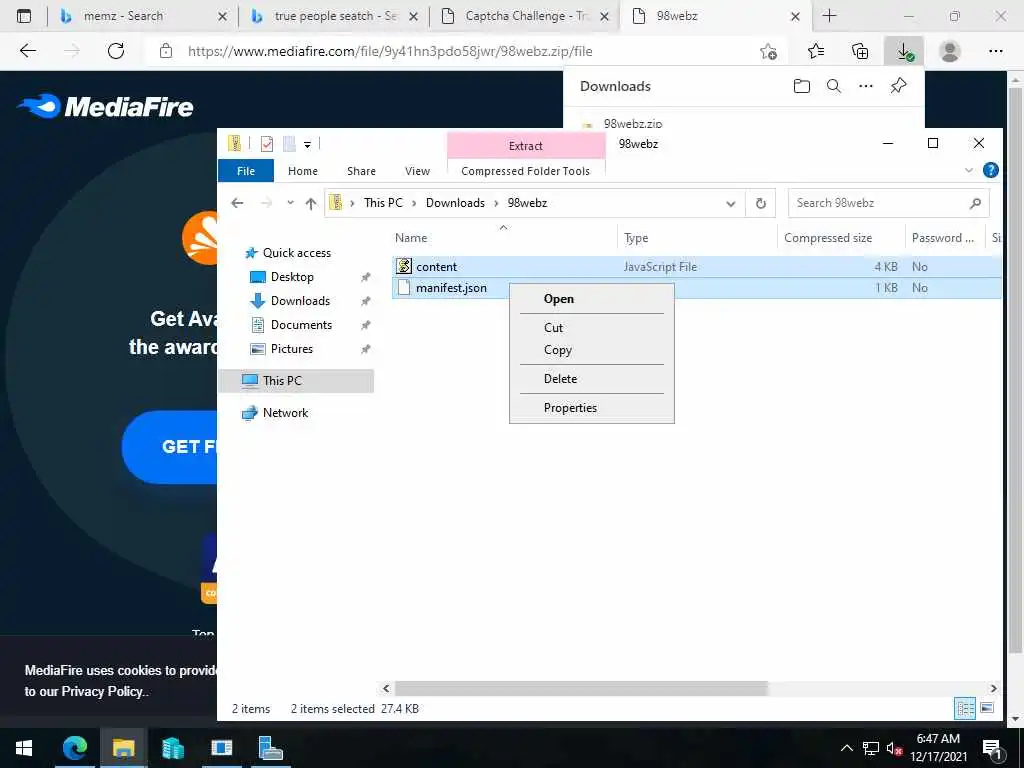
Task: Click This PC in the address breadcrumb
Action: [383, 203]
